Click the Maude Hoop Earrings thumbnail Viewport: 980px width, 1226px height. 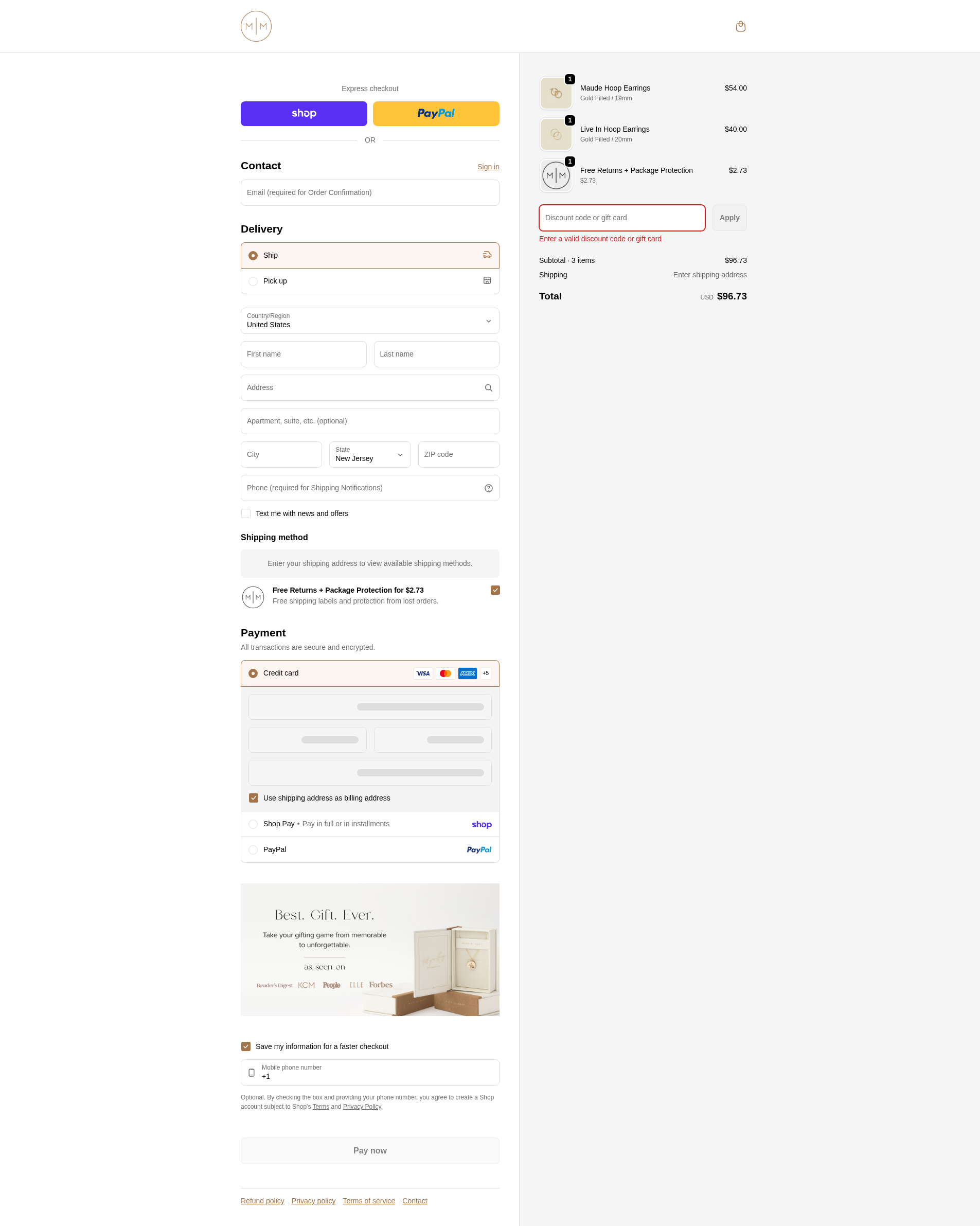coord(556,93)
